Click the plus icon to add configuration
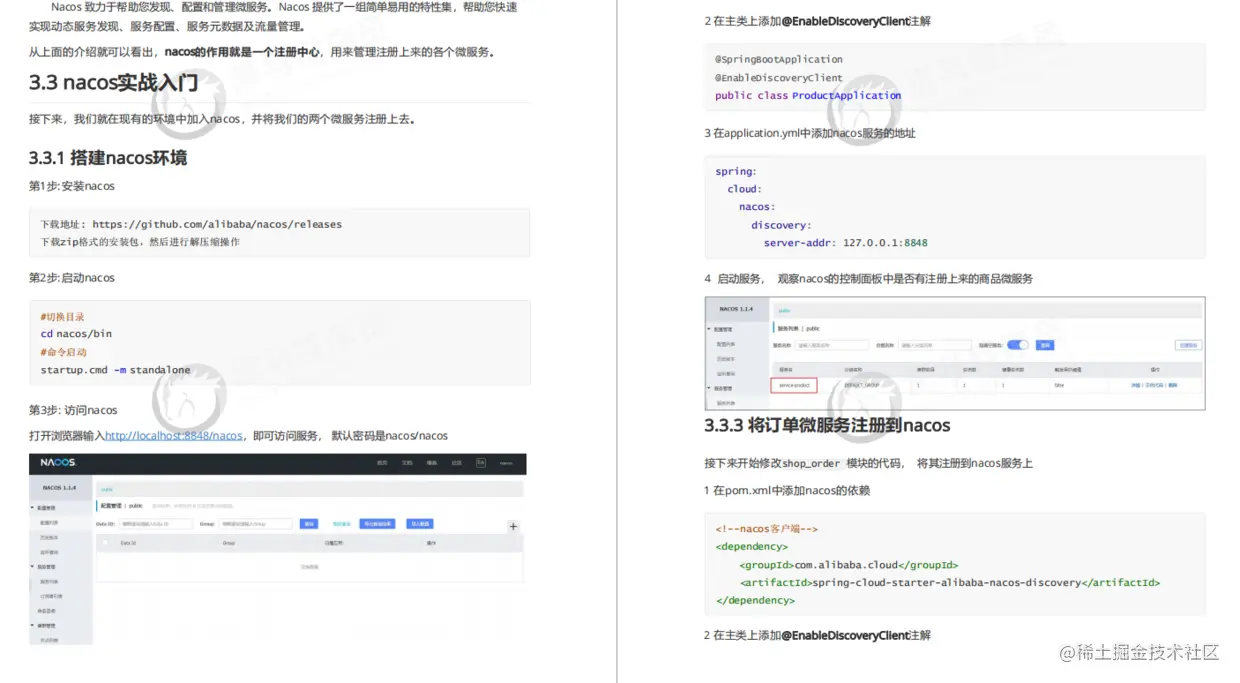1240x683 pixels. [x=513, y=526]
